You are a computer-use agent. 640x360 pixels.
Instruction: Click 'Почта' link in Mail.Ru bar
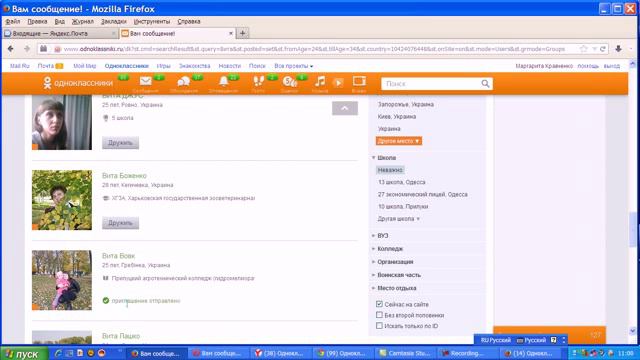tap(46, 66)
